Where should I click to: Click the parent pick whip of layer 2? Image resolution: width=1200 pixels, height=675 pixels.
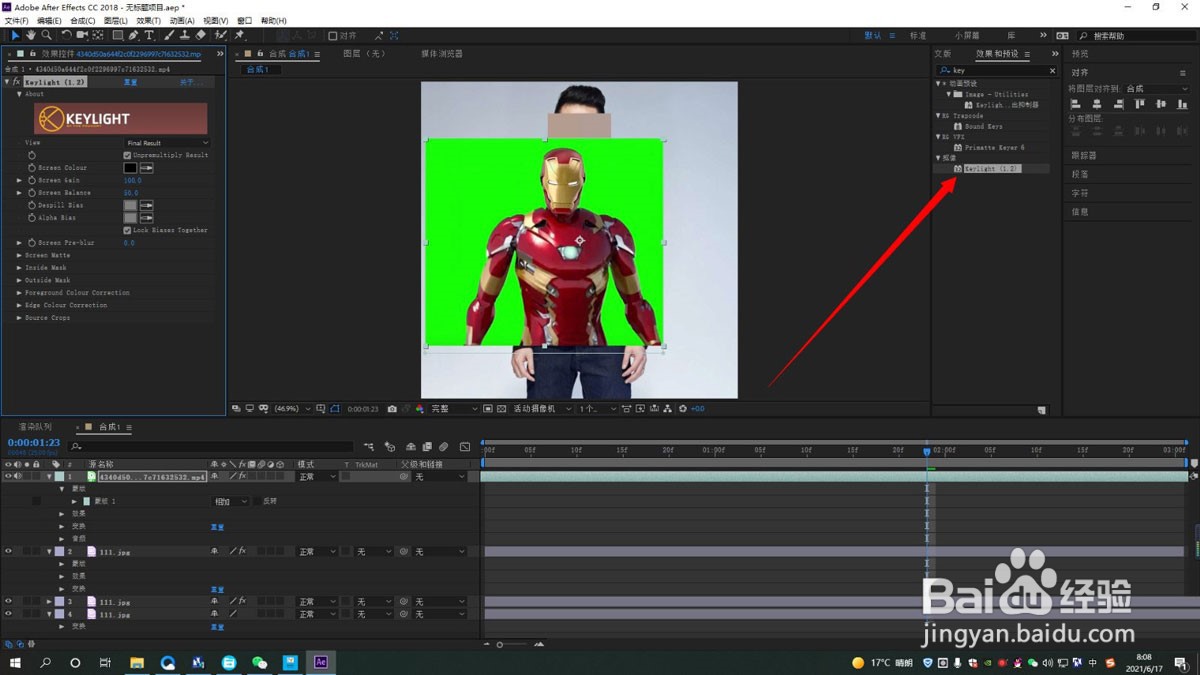[405, 552]
